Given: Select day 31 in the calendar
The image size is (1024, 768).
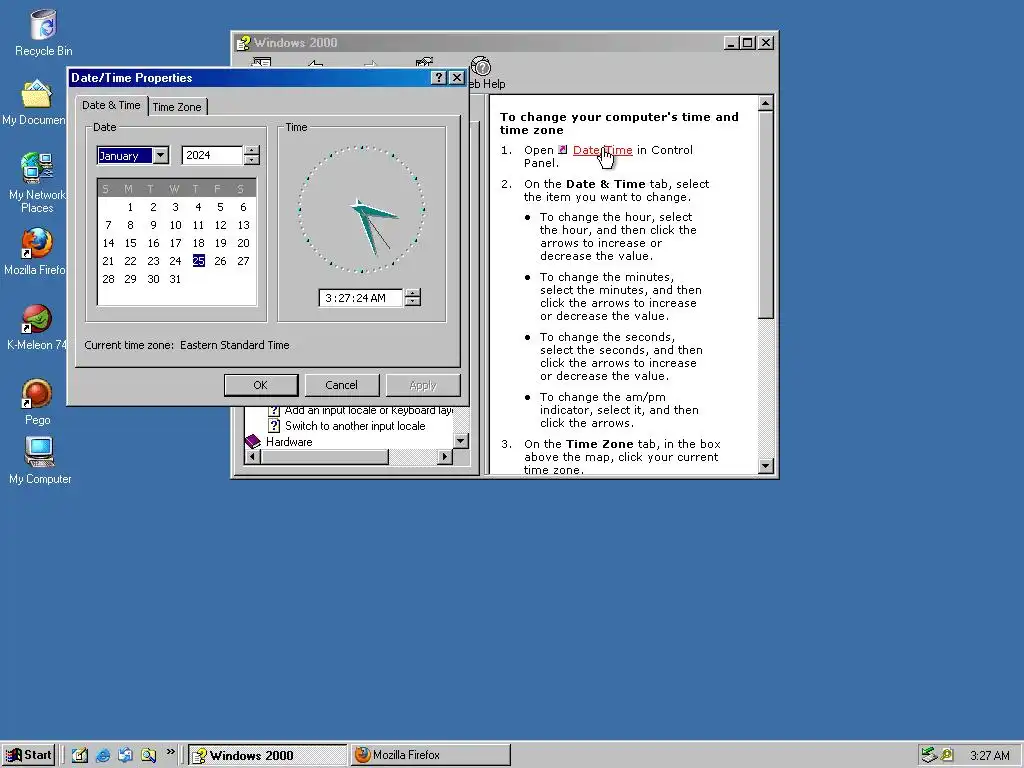Looking at the screenshot, I should [x=175, y=279].
